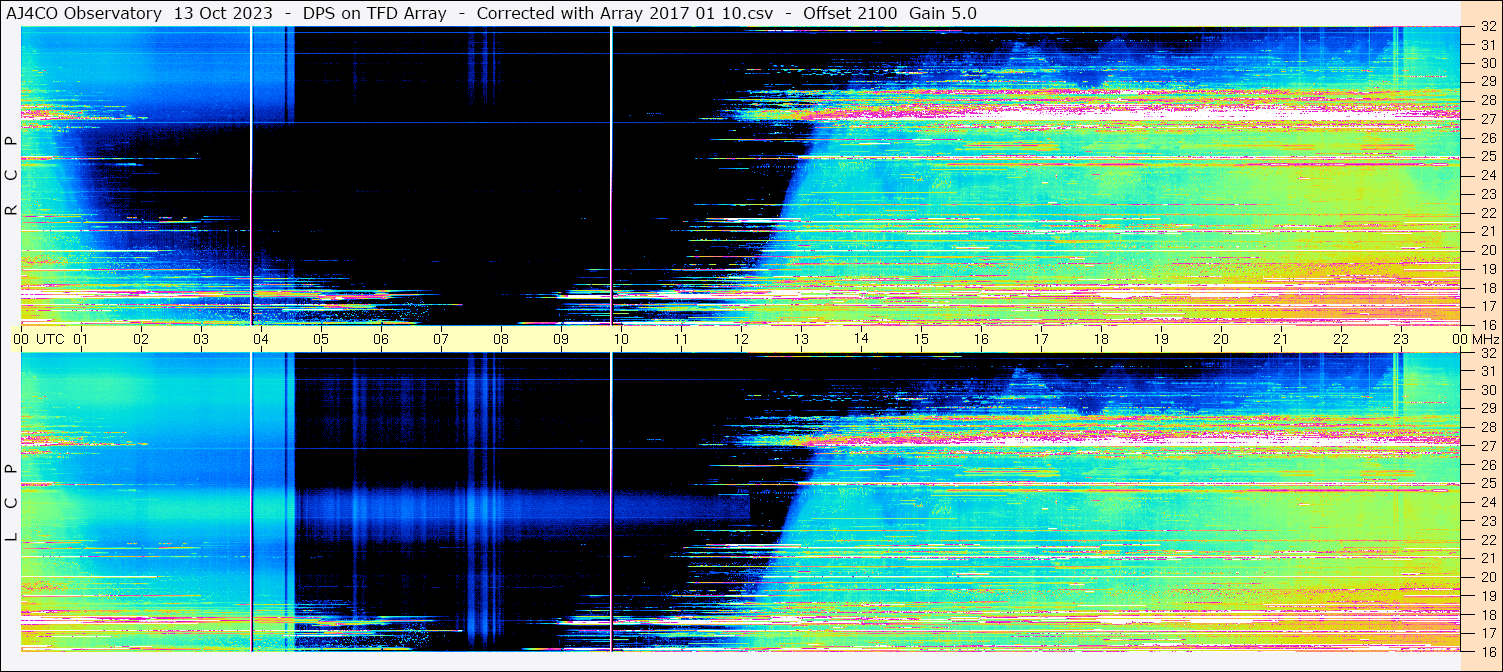Click the AJ4CO Observatory title text

pos(83,13)
